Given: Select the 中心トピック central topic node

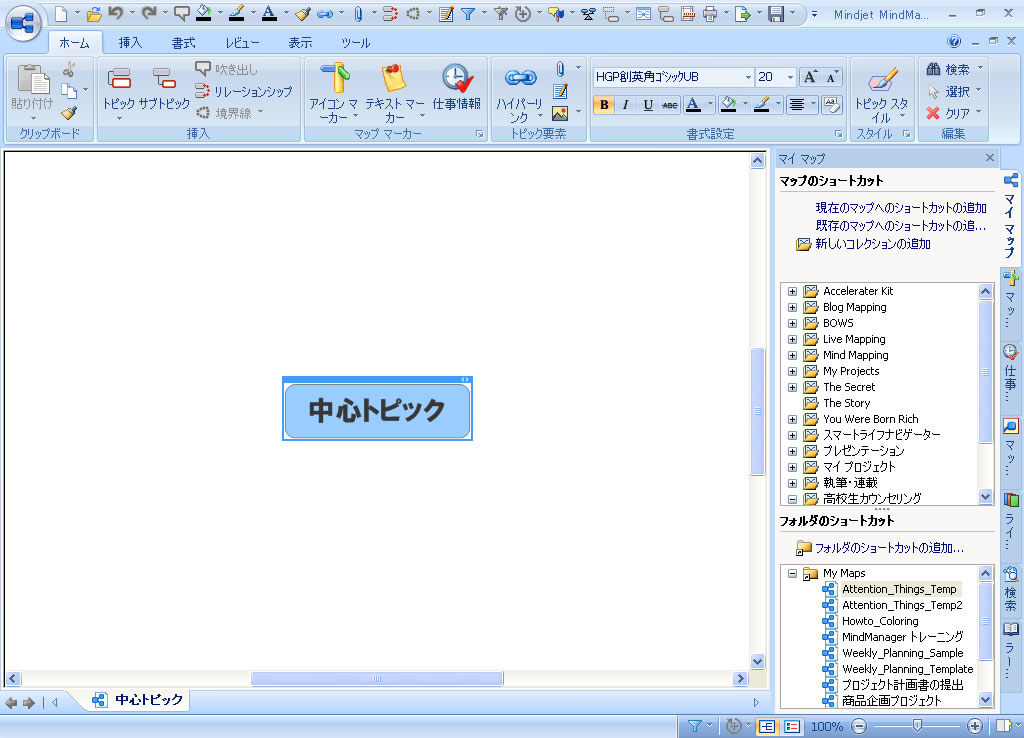Looking at the screenshot, I should (x=377, y=411).
